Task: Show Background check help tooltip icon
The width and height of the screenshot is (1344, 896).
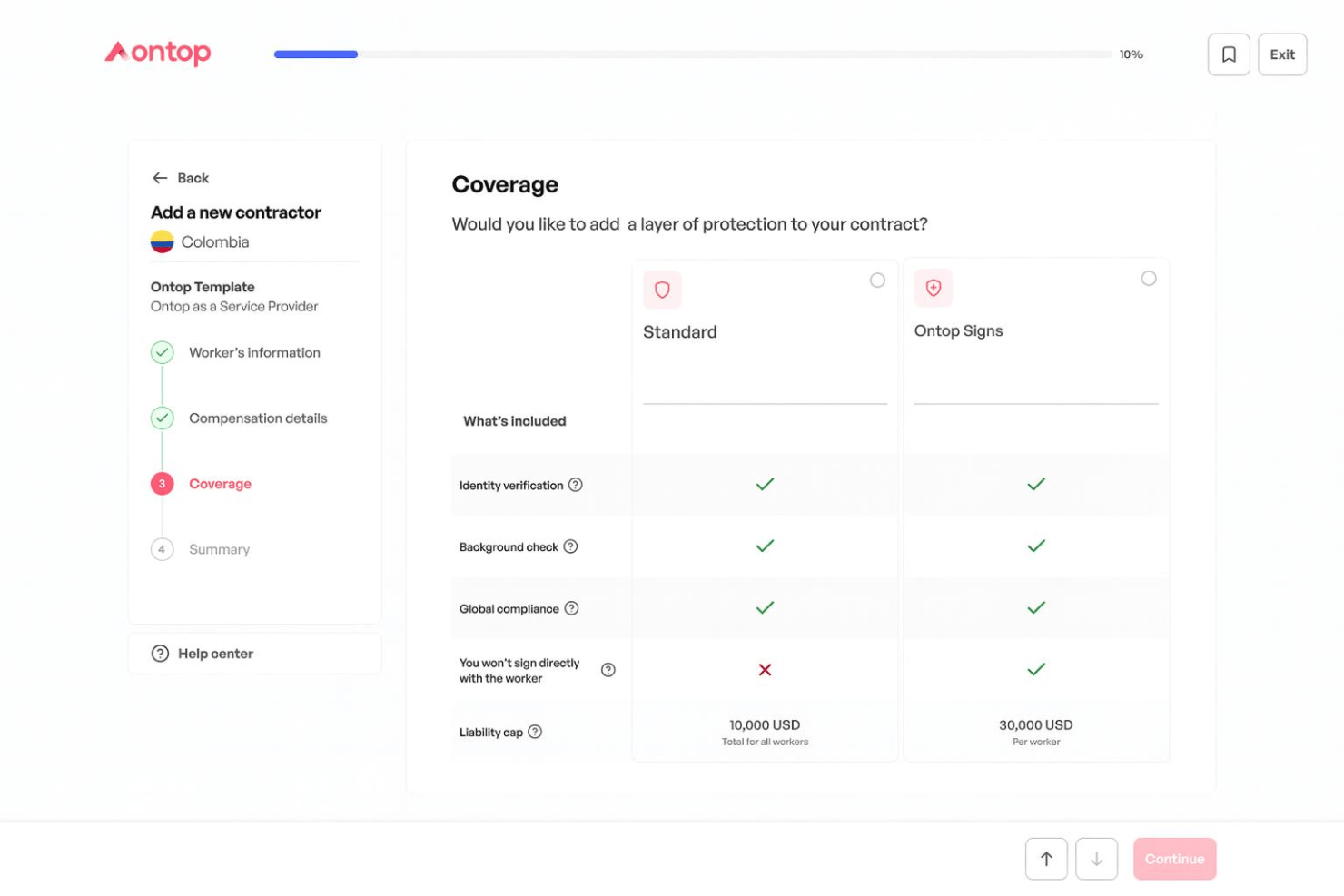Action: (570, 546)
